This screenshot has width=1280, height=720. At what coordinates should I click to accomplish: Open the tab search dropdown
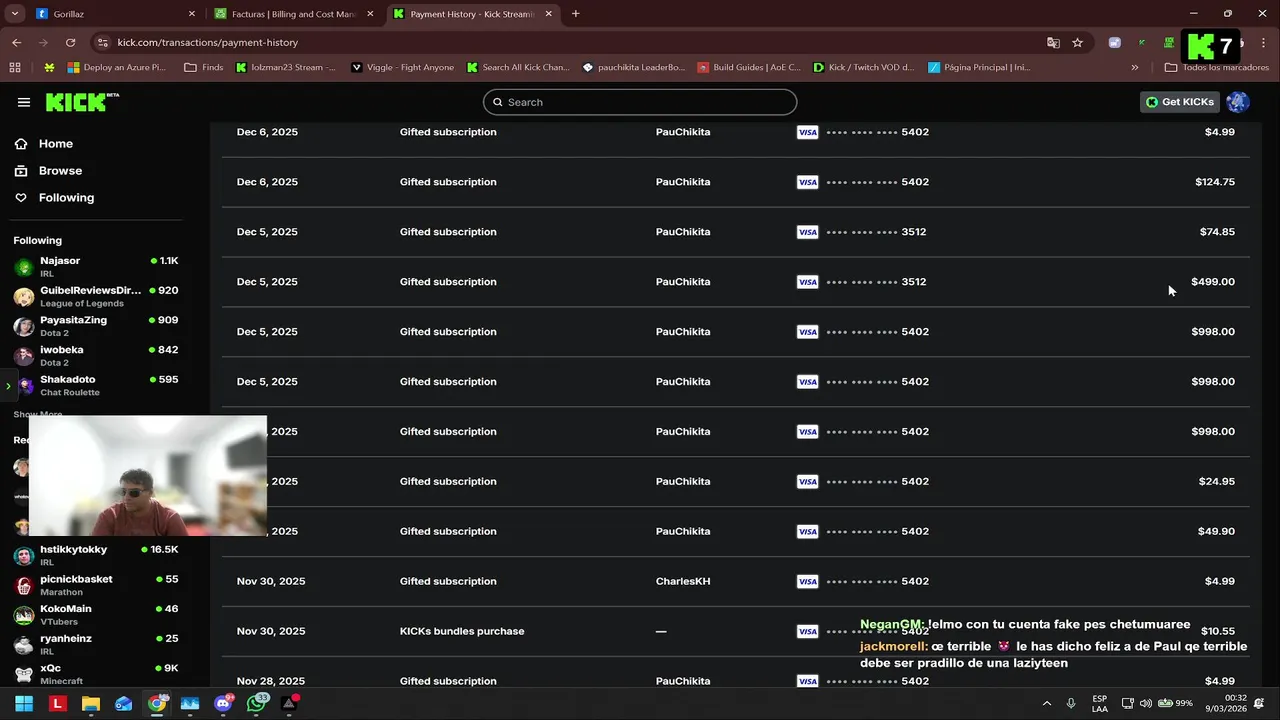pos(14,14)
